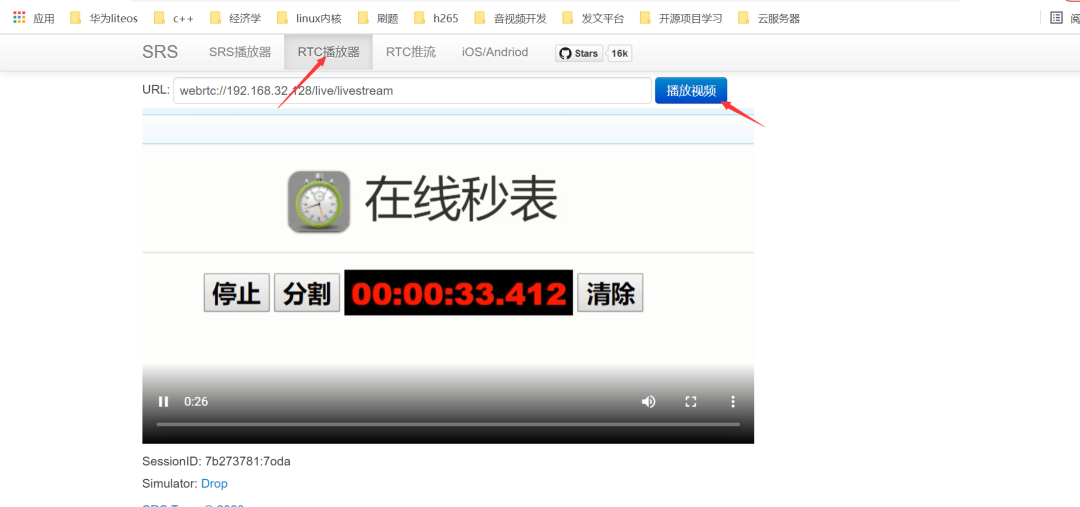Open the linux内核 bookmark folder

coord(309,19)
